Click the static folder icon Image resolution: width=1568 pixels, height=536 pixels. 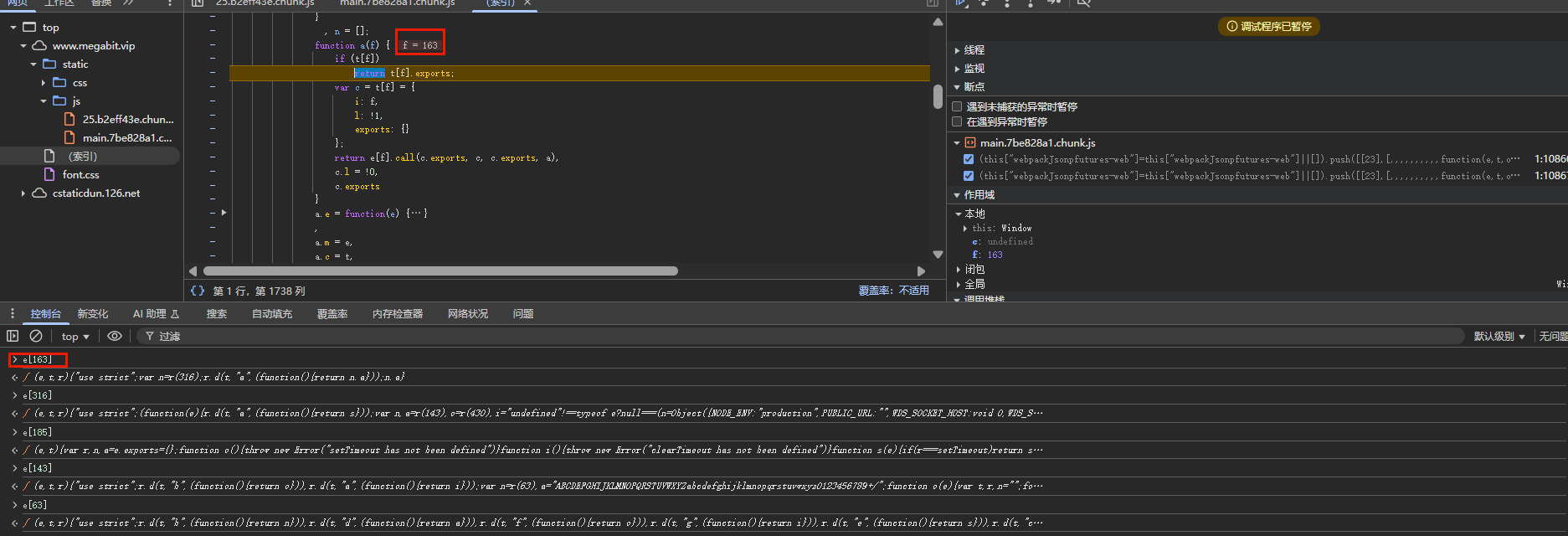(x=49, y=64)
